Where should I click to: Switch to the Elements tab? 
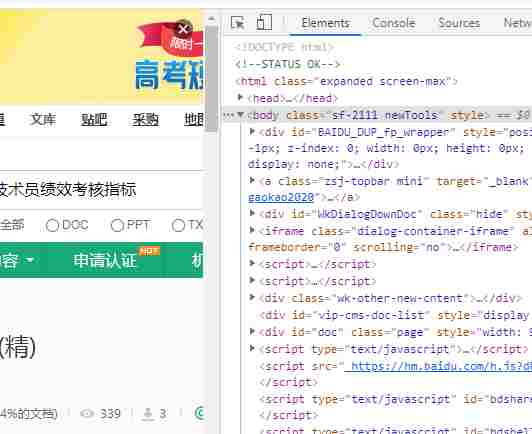tap(325, 23)
